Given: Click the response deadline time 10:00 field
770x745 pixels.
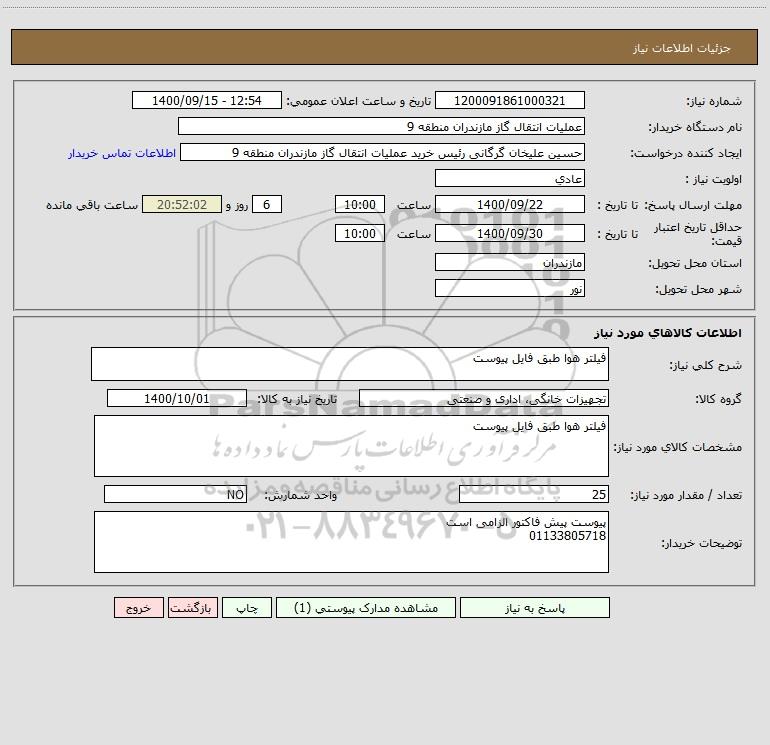Looking at the screenshot, I should (359, 204).
